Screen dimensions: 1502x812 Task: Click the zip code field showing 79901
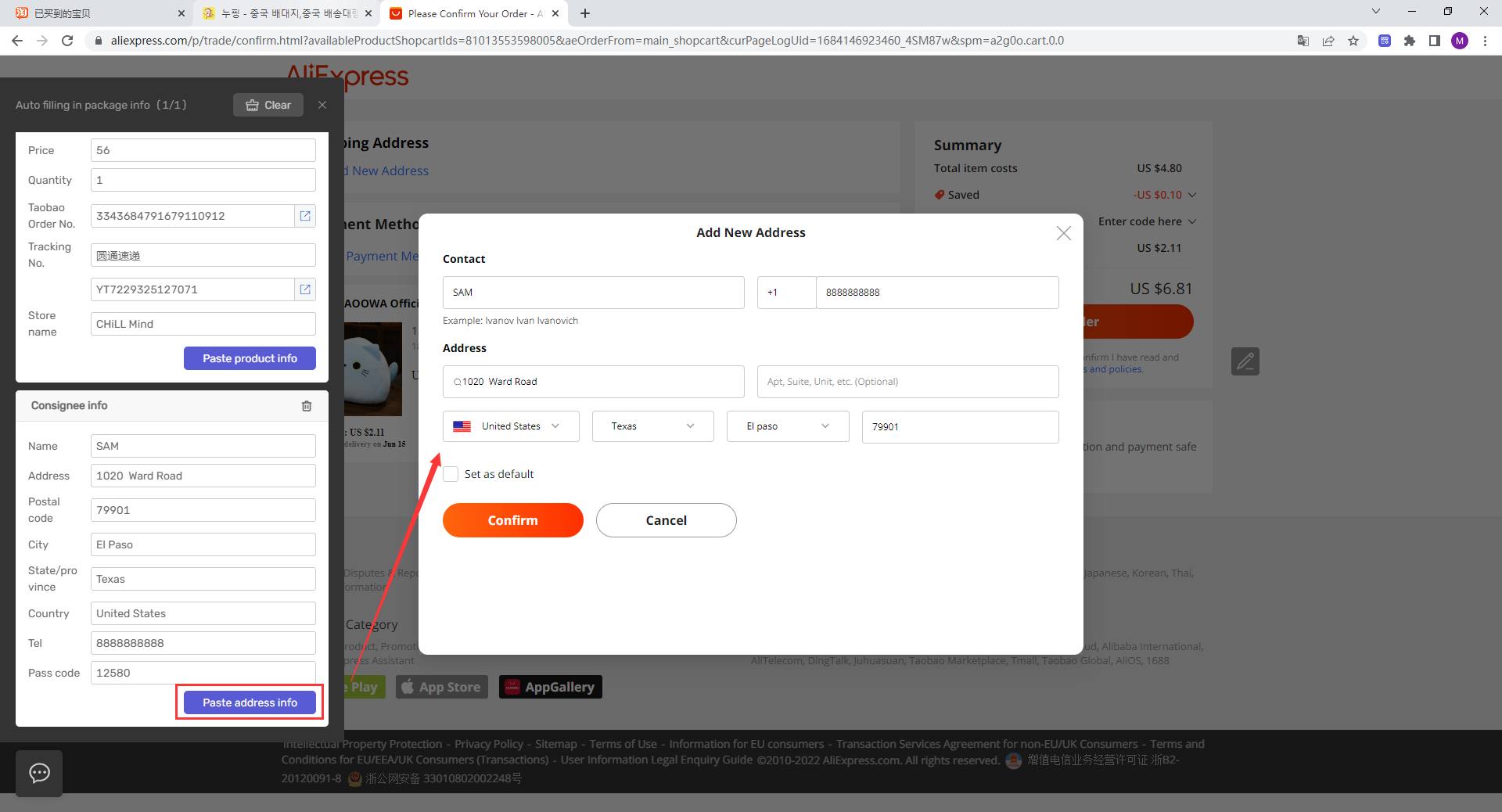tap(960, 427)
